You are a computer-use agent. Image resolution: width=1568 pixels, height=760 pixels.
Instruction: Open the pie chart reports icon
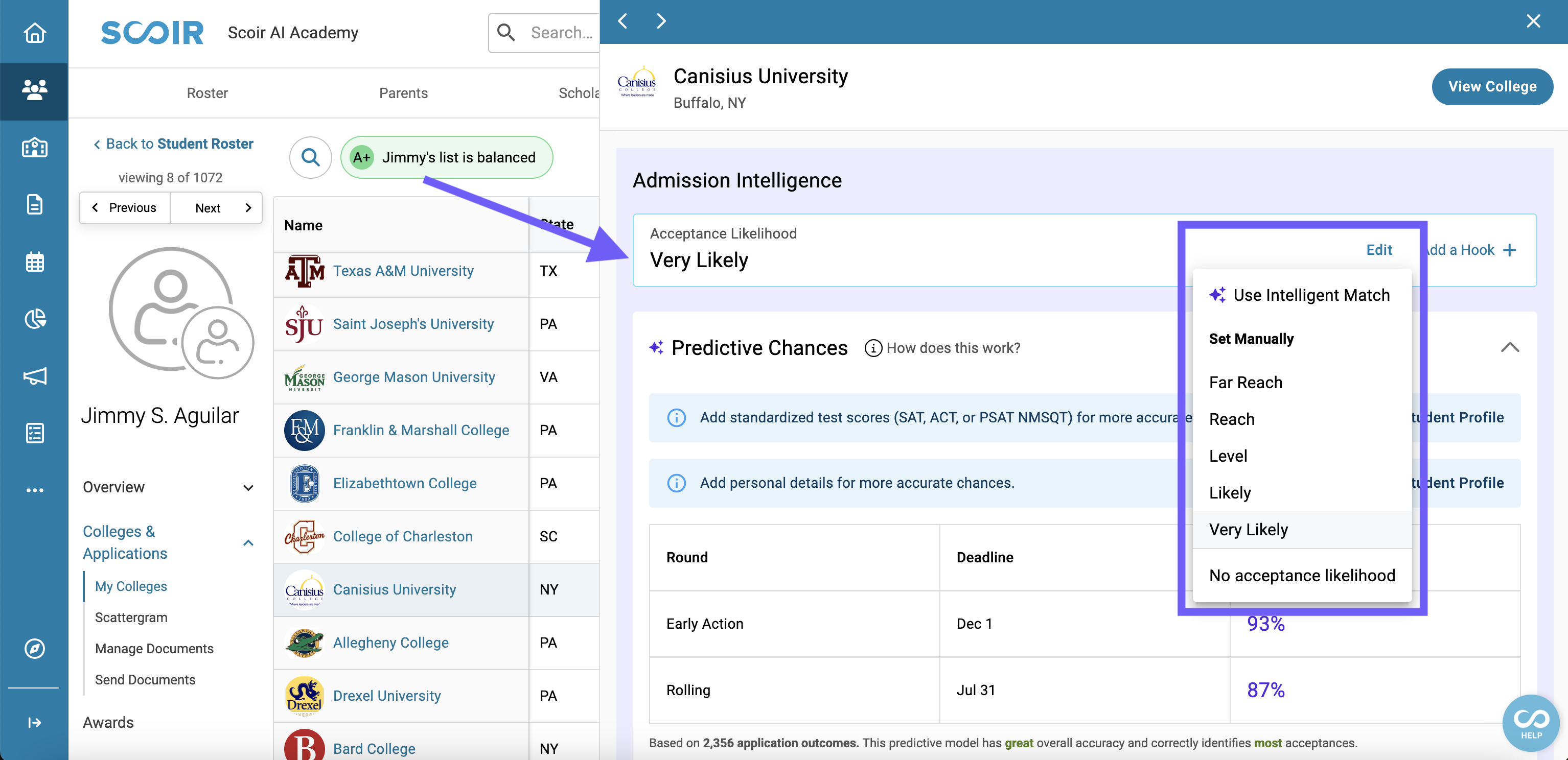pos(34,318)
